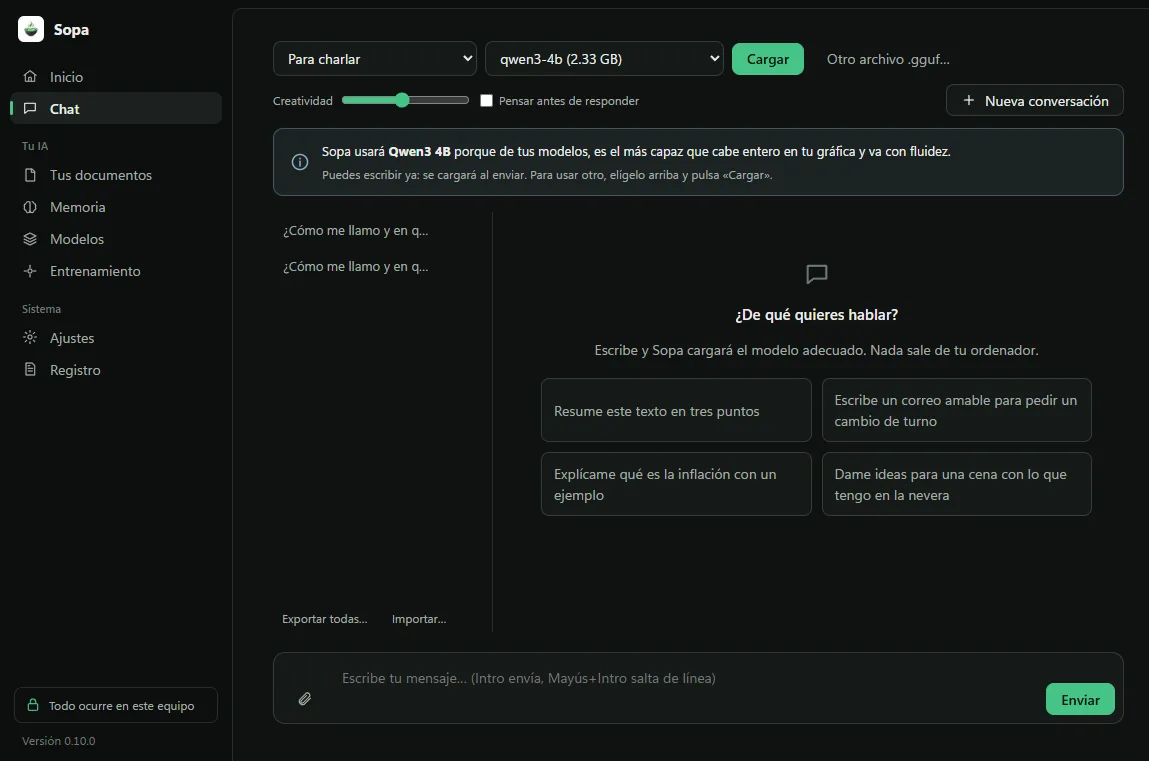The width and height of the screenshot is (1149, 761).
Task: Click the plus icon in Nueva conversación
Action: pyautogui.click(x=969, y=100)
